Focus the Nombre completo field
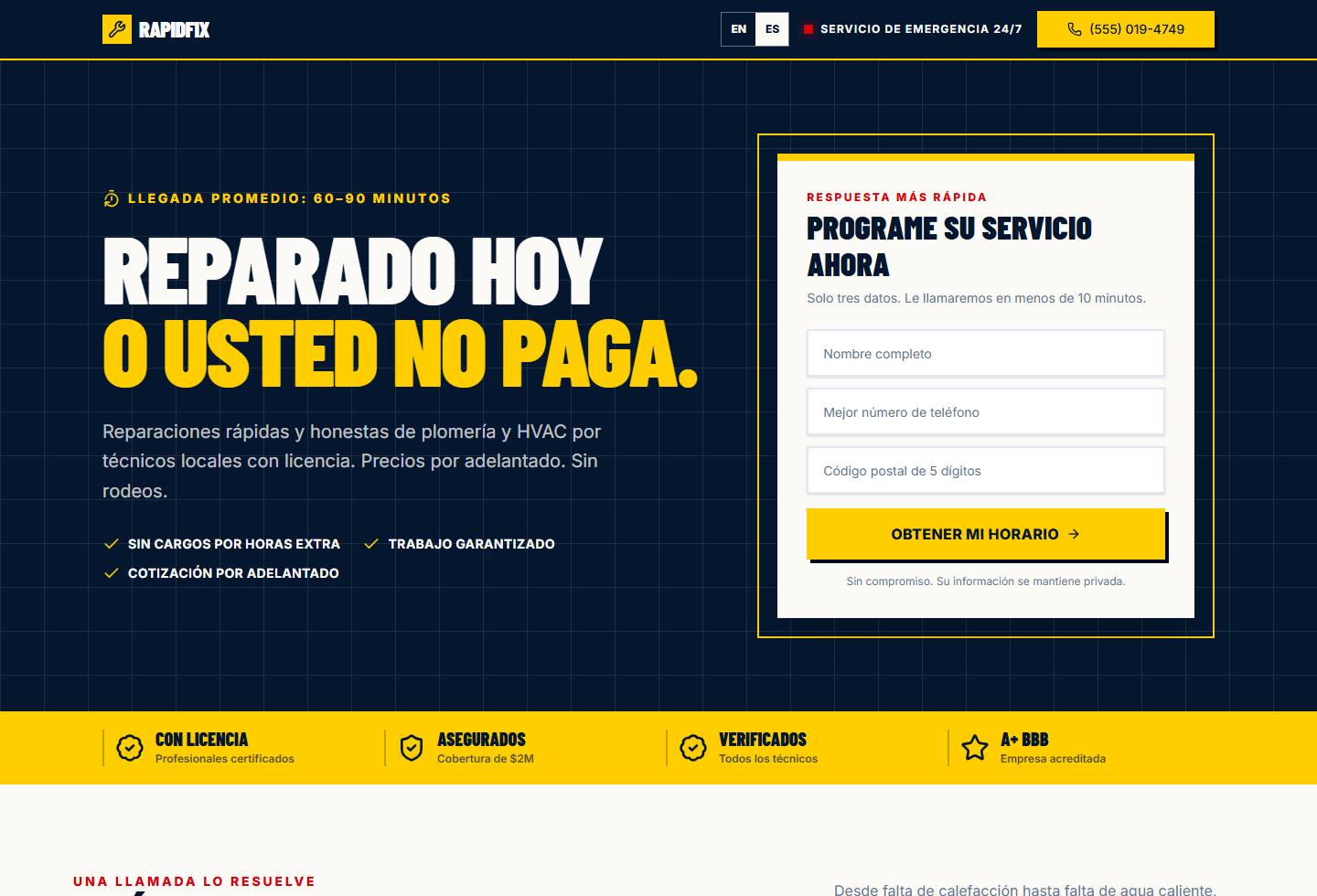This screenshot has height=896, width=1317. 986,354
